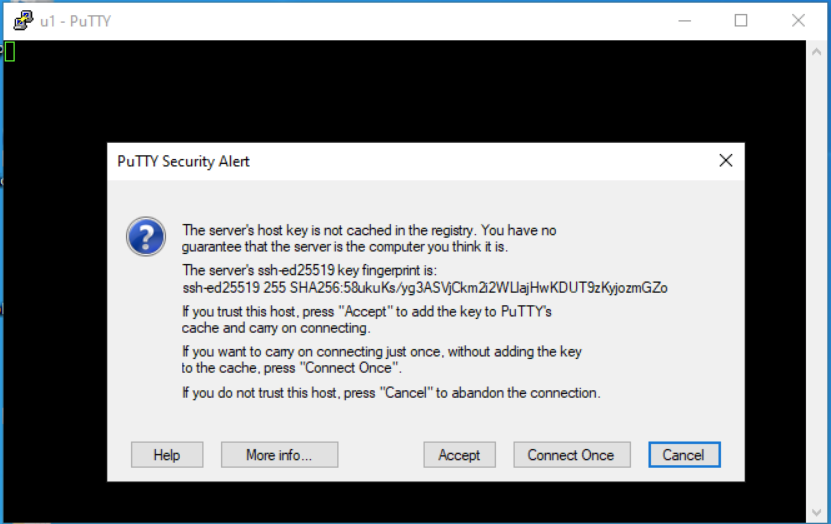The height and width of the screenshot is (524, 831).
Task: Click the "If you do not trust this host" line
Action: pos(391,393)
